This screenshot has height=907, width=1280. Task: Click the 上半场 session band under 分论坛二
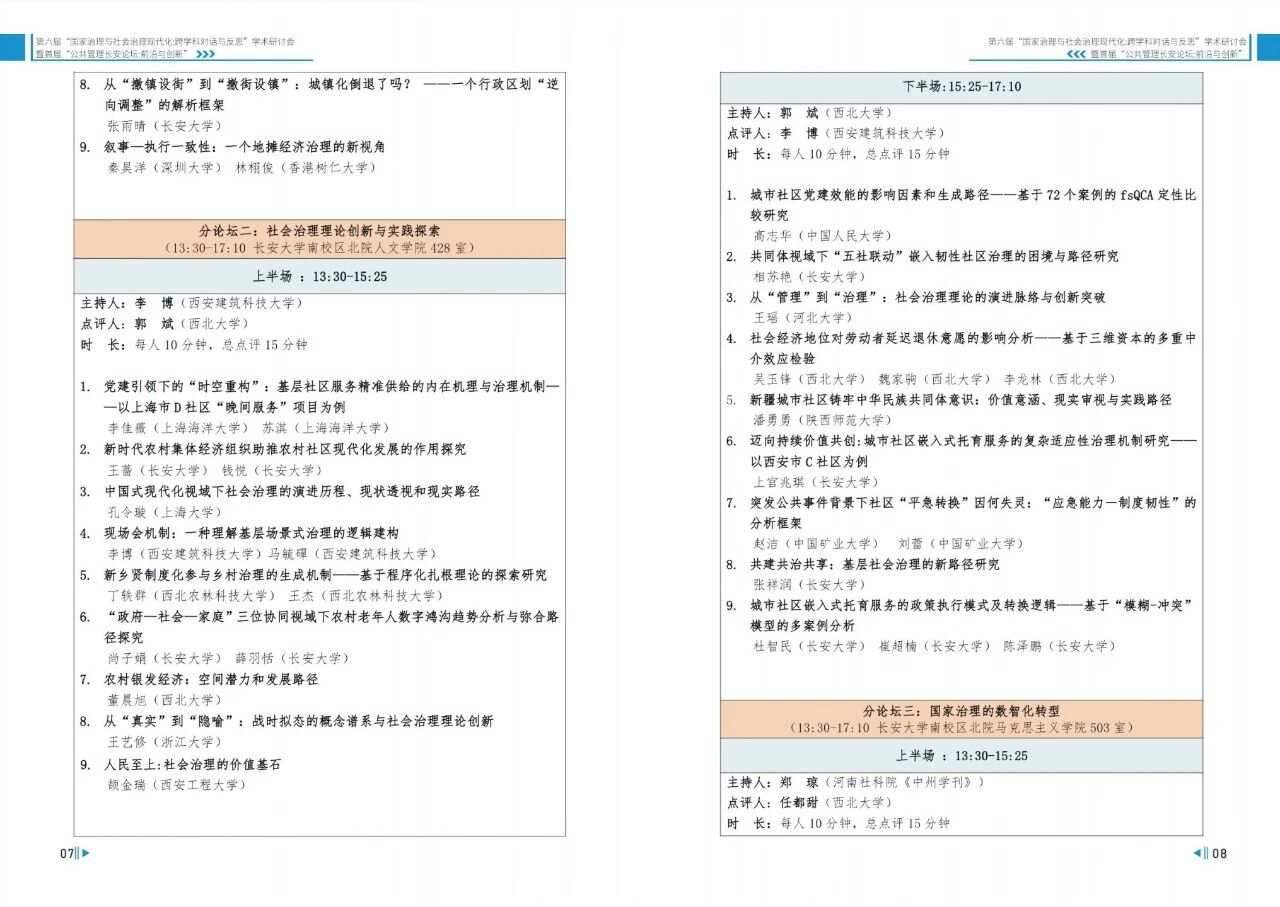click(319, 276)
